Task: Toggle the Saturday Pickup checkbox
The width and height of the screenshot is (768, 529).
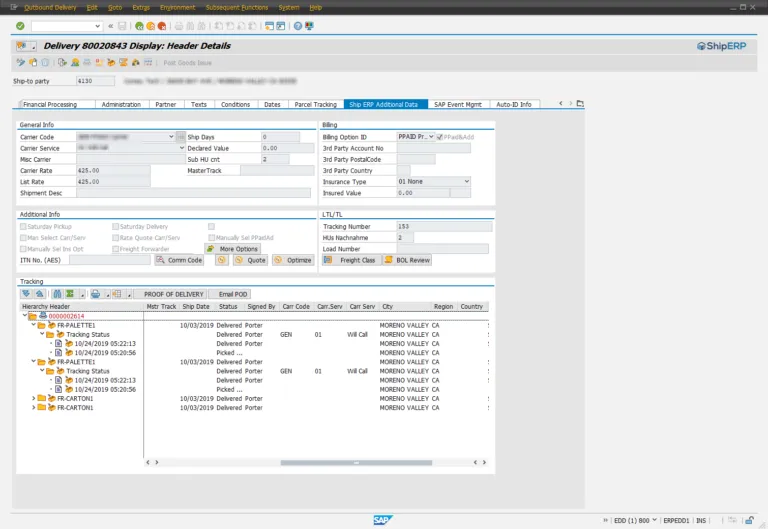Action: coord(23,227)
